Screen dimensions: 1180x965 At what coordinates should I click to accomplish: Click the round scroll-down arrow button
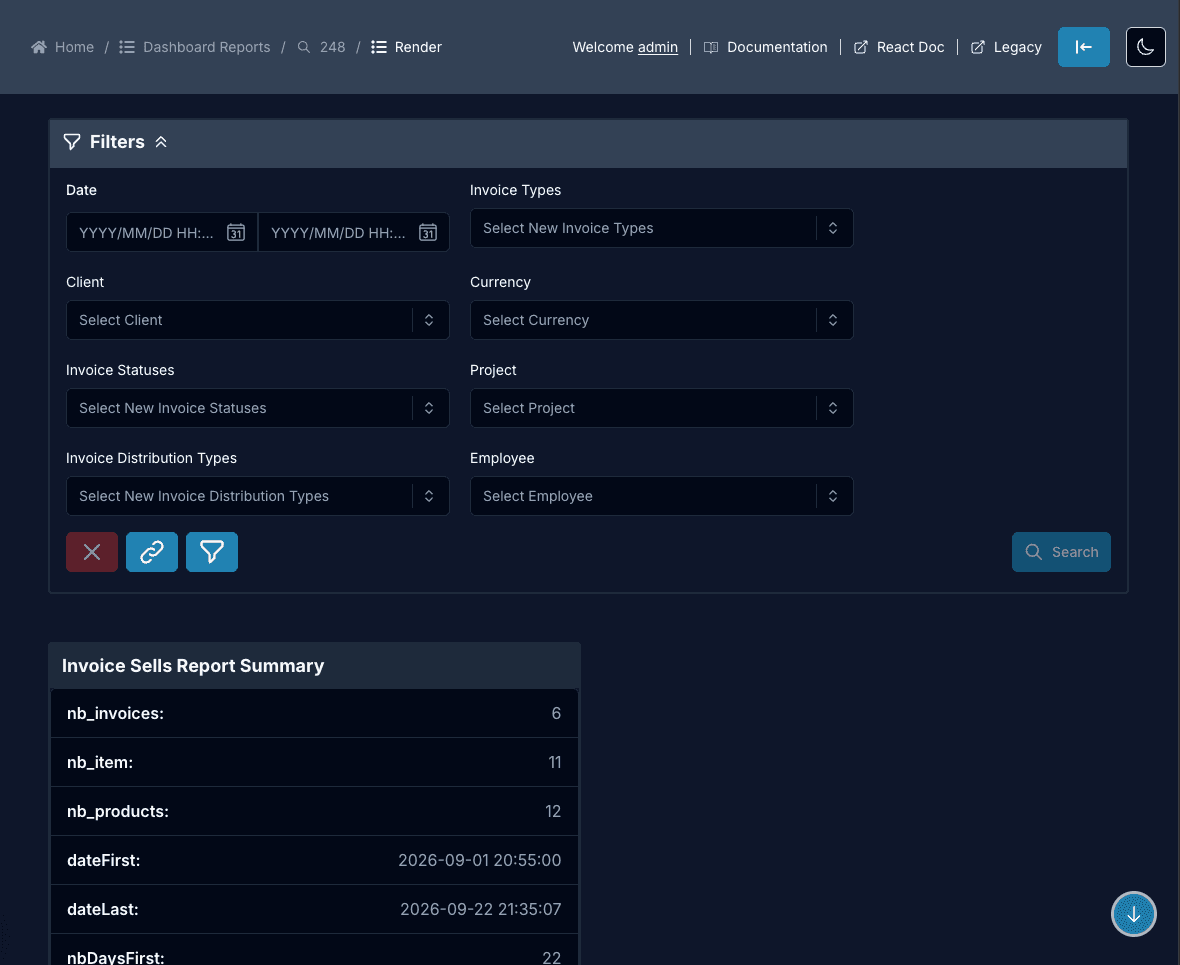tap(1133, 914)
